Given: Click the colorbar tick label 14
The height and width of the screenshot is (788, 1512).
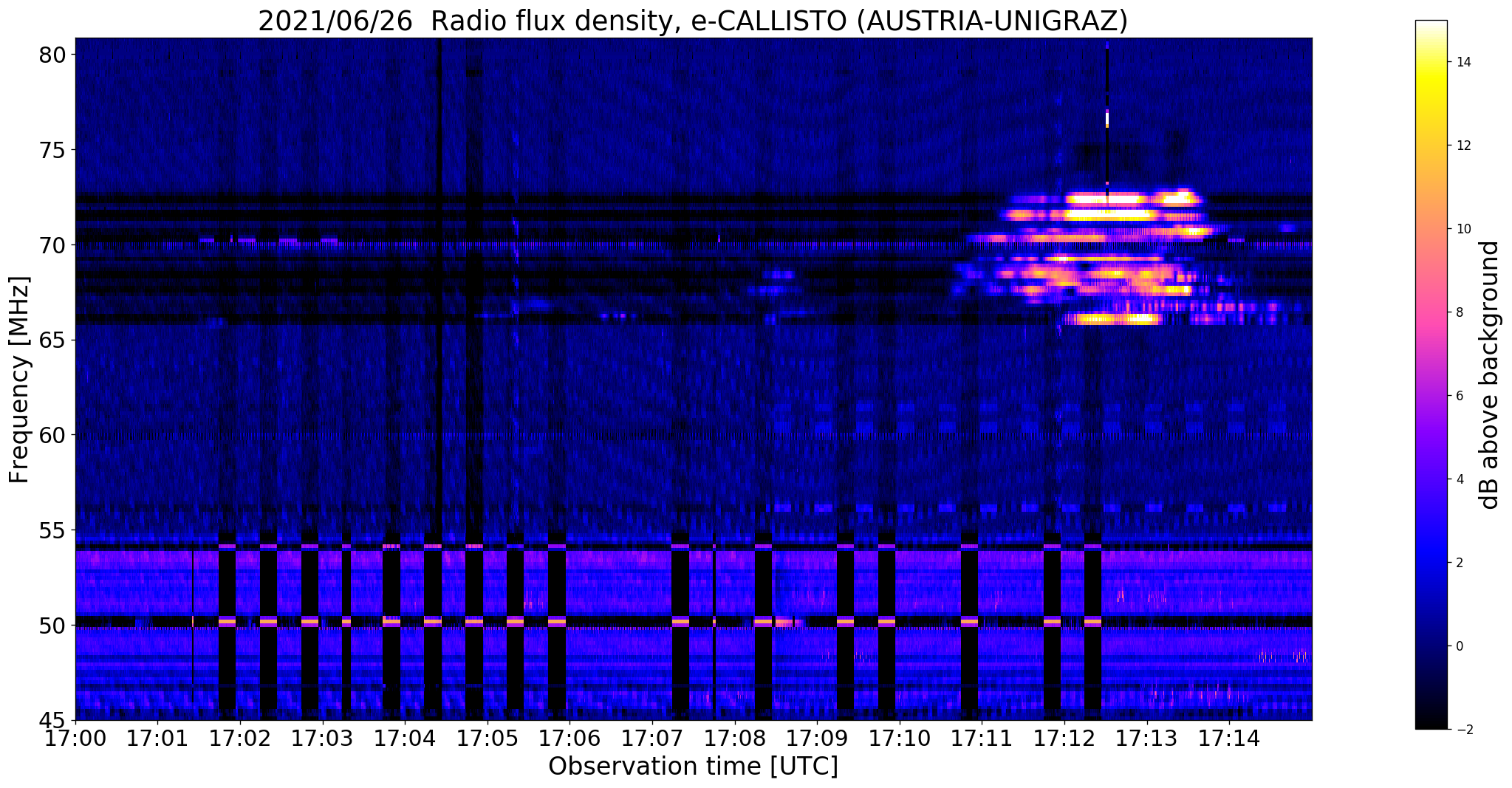Looking at the screenshot, I should pyautogui.click(x=1463, y=62).
